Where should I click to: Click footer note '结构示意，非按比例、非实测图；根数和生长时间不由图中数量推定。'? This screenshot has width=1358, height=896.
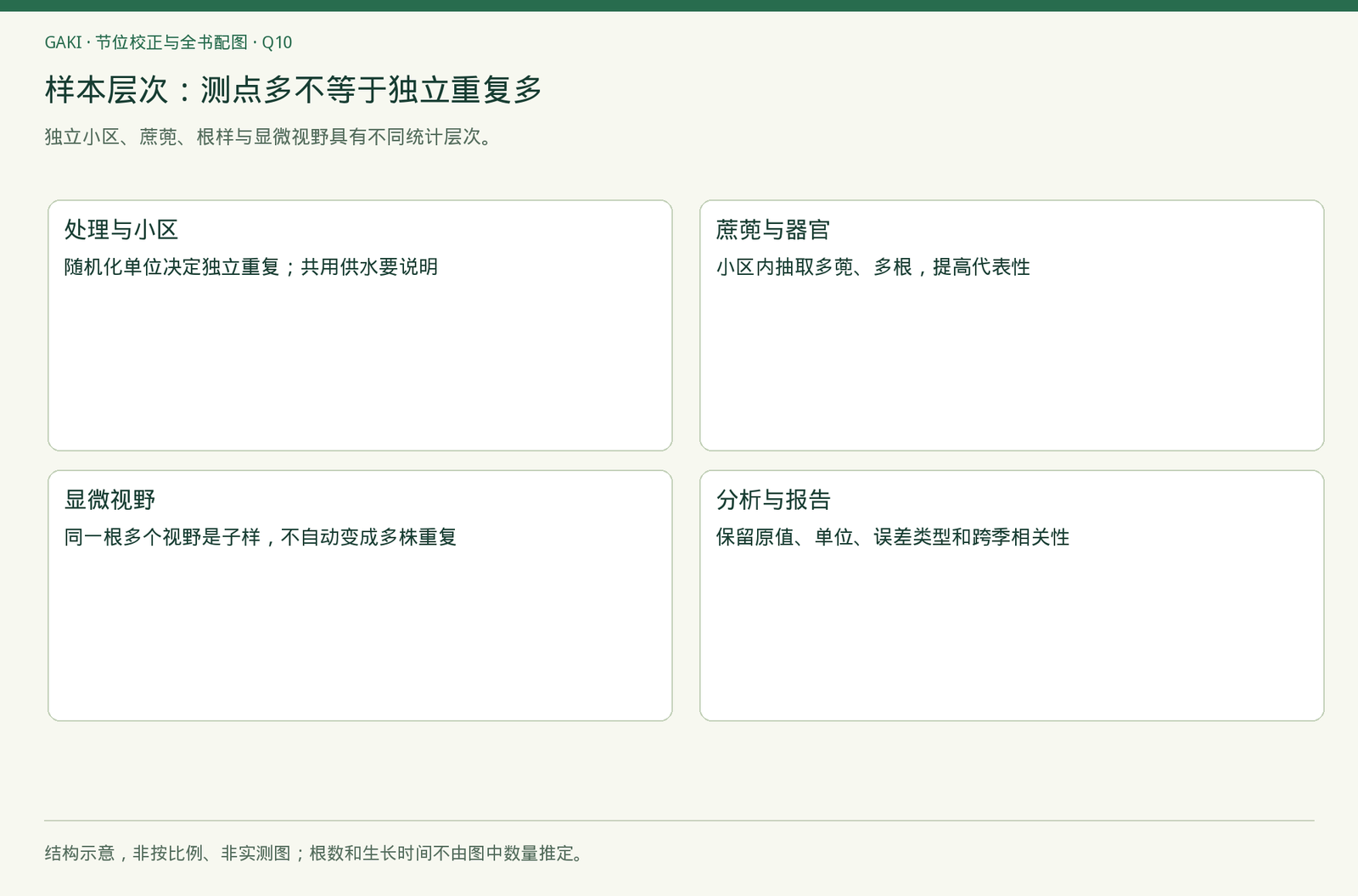click(x=316, y=853)
